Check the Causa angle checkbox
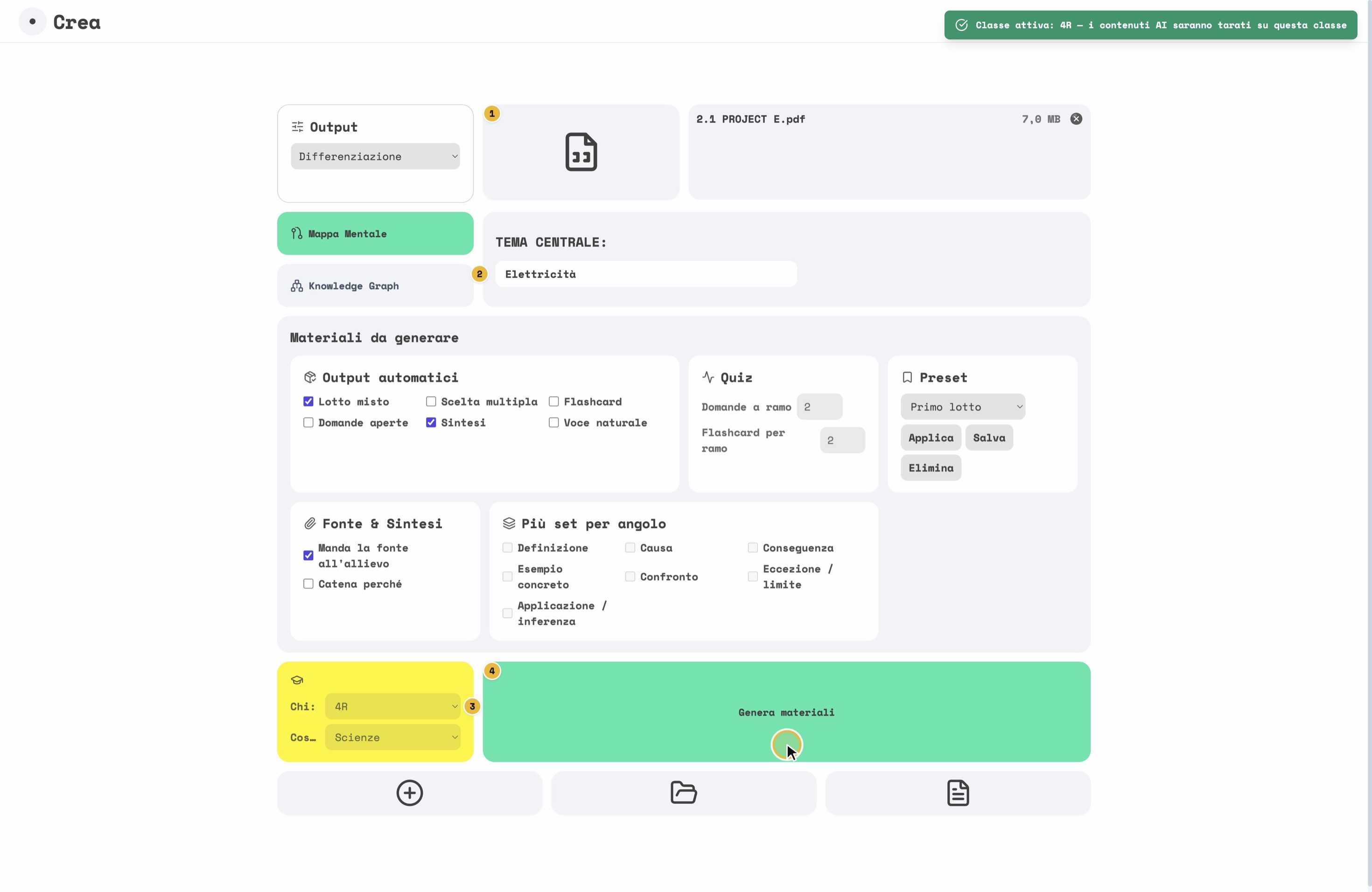 (630, 548)
